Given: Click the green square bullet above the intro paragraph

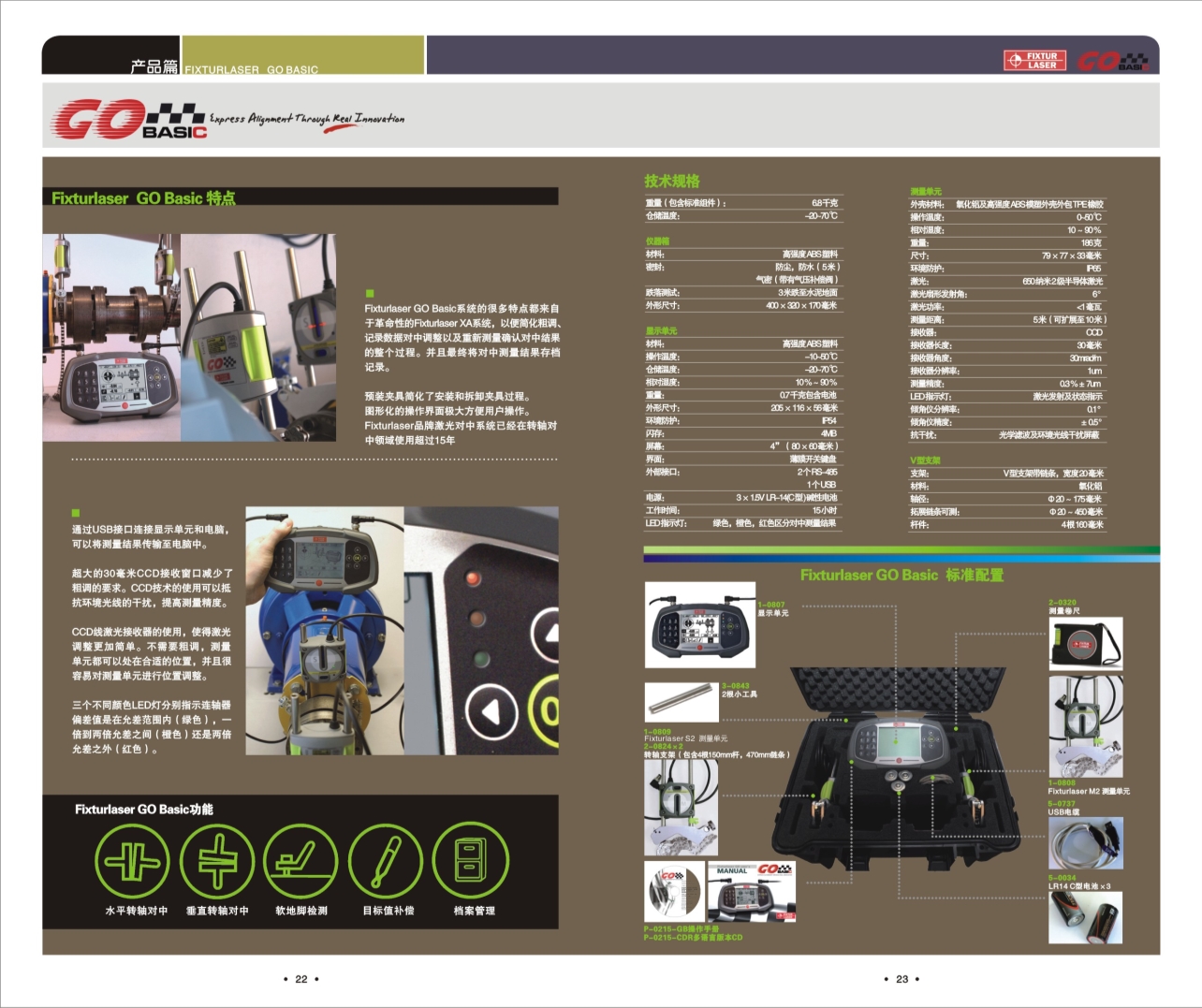Looking at the screenshot, I should (x=370, y=293).
